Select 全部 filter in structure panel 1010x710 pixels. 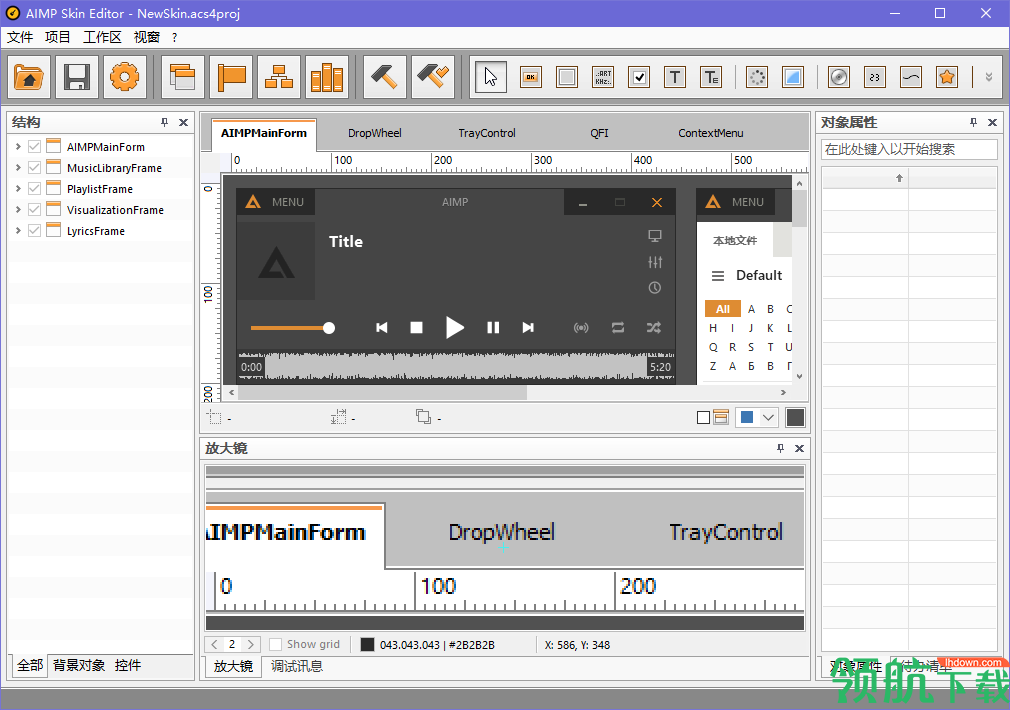point(30,666)
